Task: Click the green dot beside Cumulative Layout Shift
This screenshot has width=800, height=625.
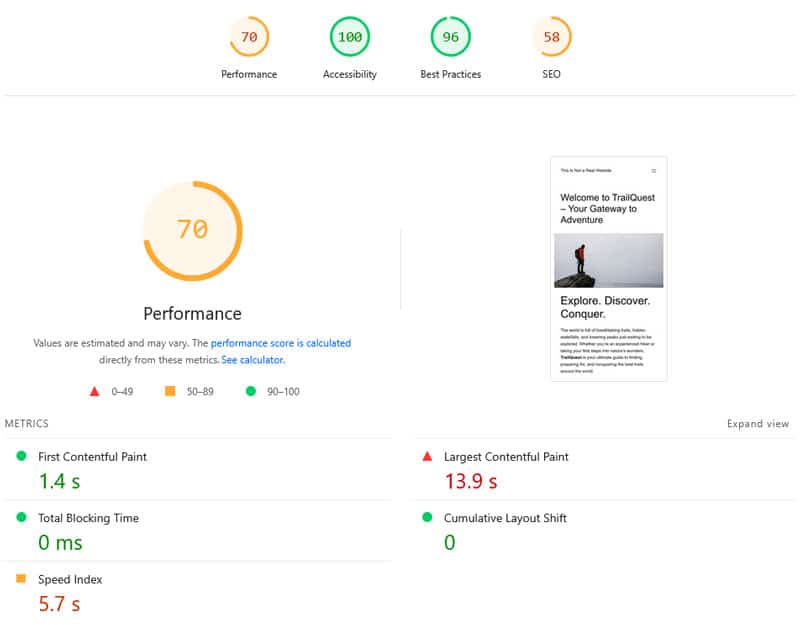Action: tap(428, 517)
